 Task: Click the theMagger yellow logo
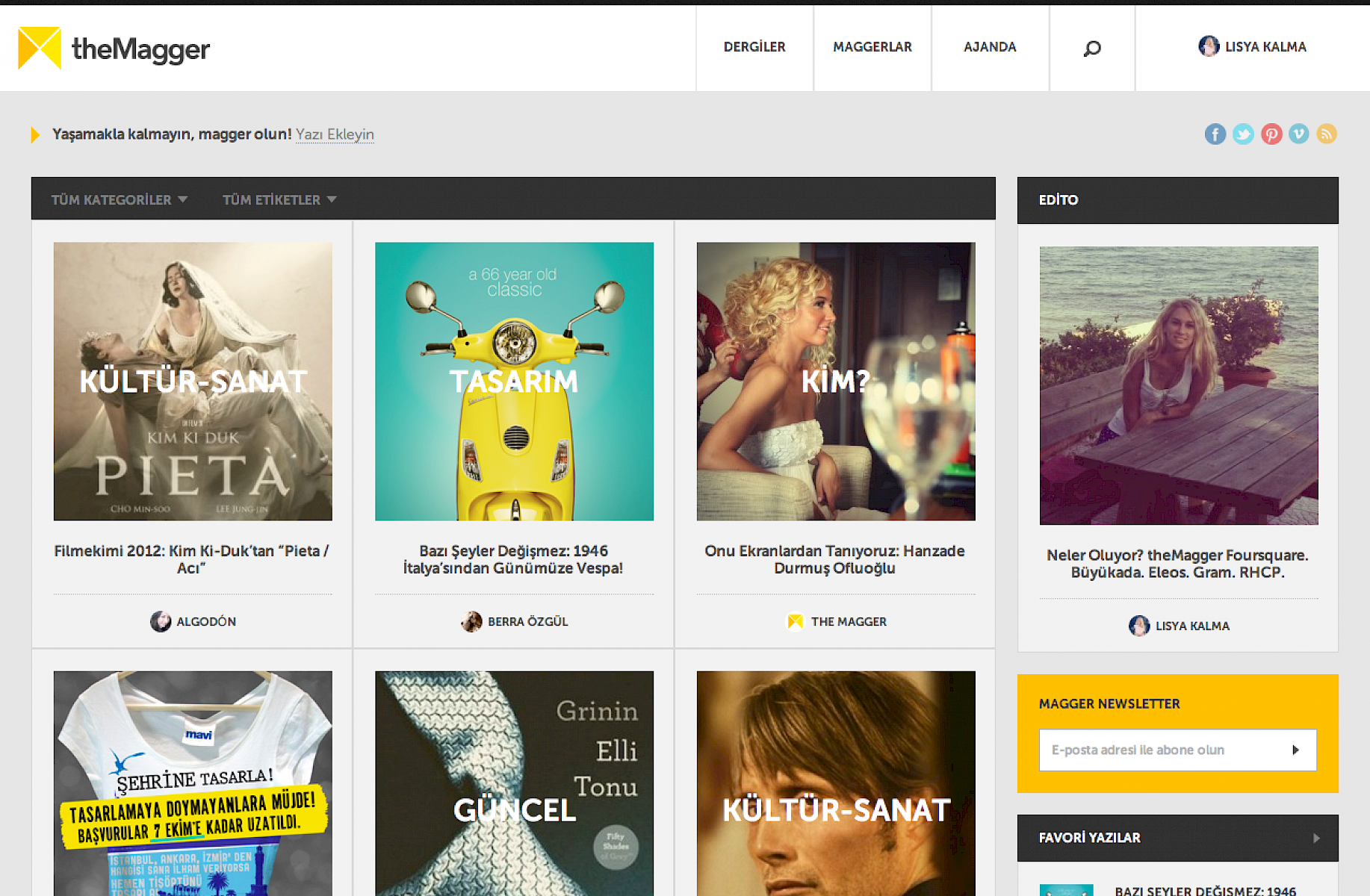point(40,49)
